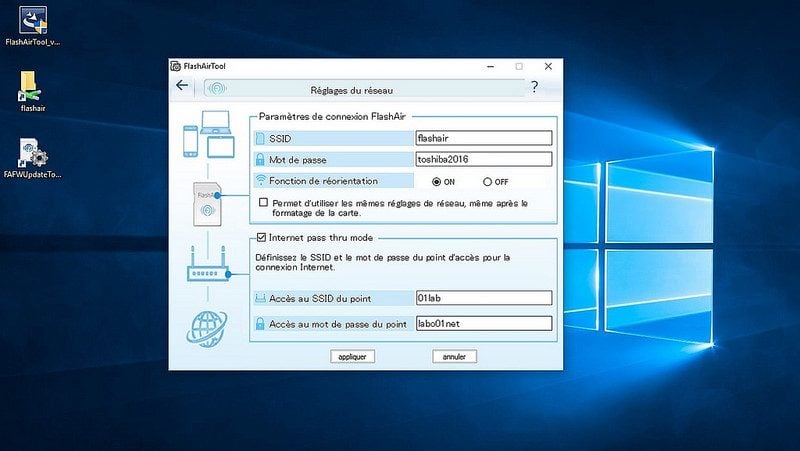The image size is (800, 451).
Task: Click the wireless icon beside Réglages du réseau
Action: pyautogui.click(x=217, y=89)
